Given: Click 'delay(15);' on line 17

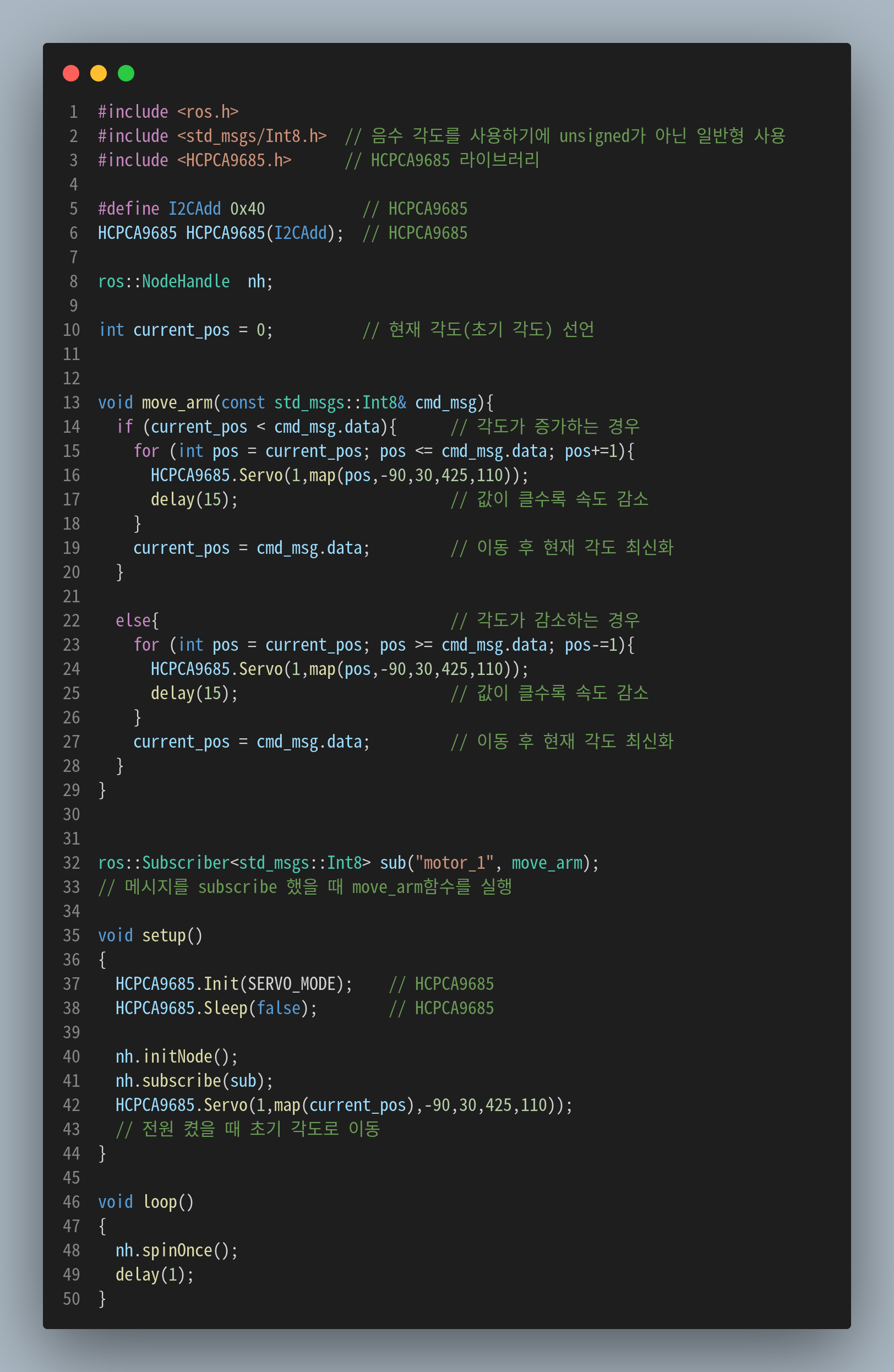Looking at the screenshot, I should (194, 499).
